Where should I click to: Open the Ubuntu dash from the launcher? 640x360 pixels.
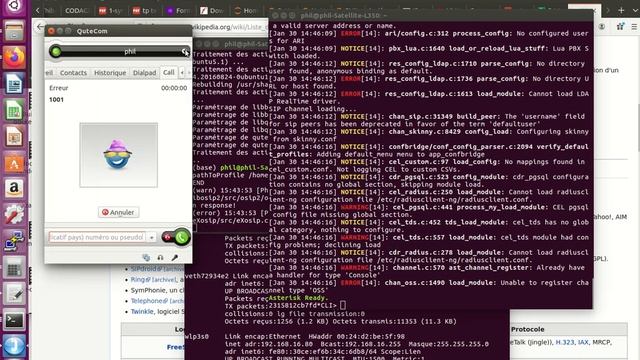[x=14, y=6]
